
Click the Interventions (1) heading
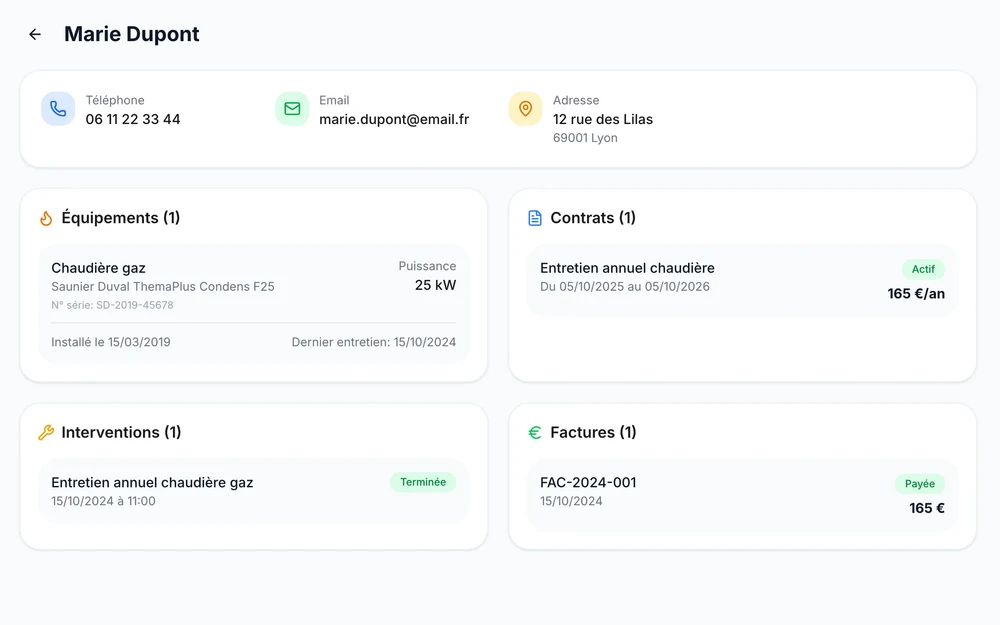point(121,432)
